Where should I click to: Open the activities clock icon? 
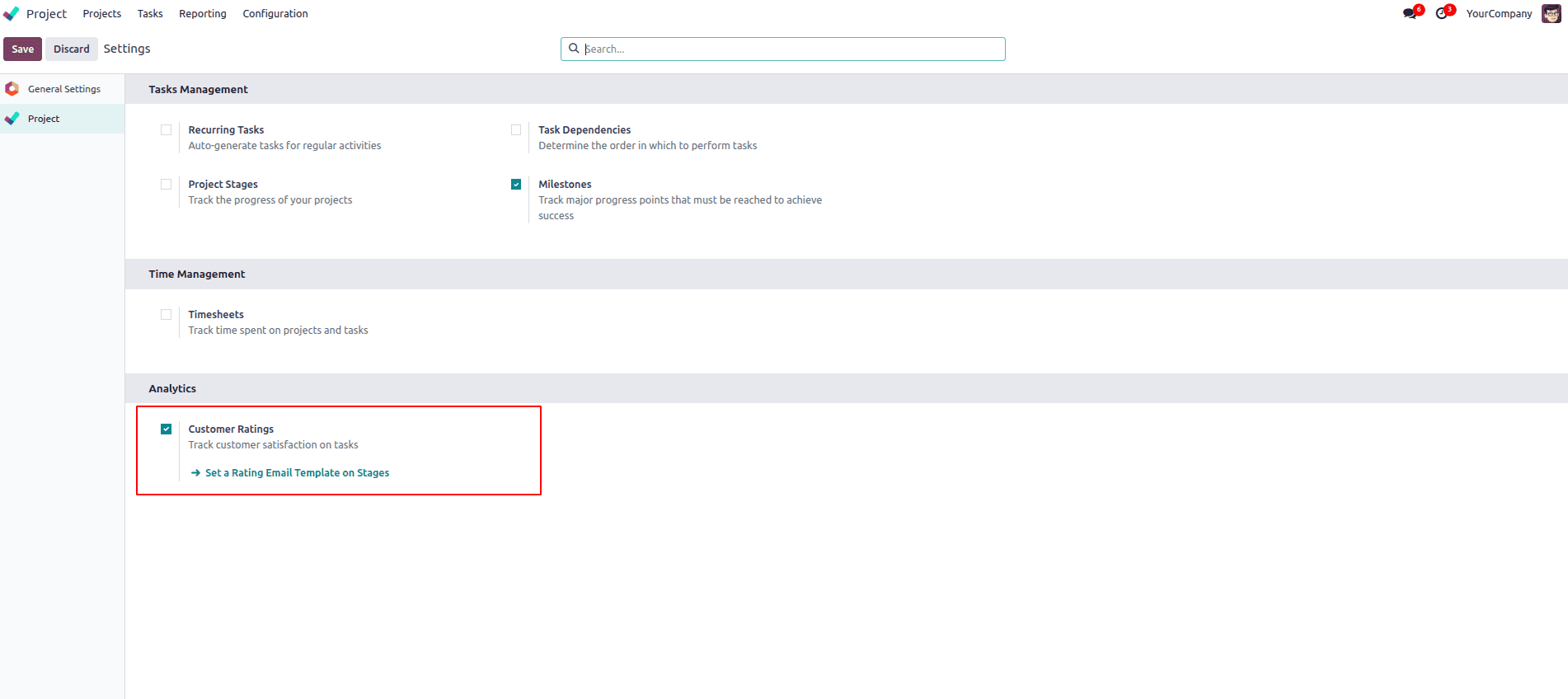pos(1441,13)
